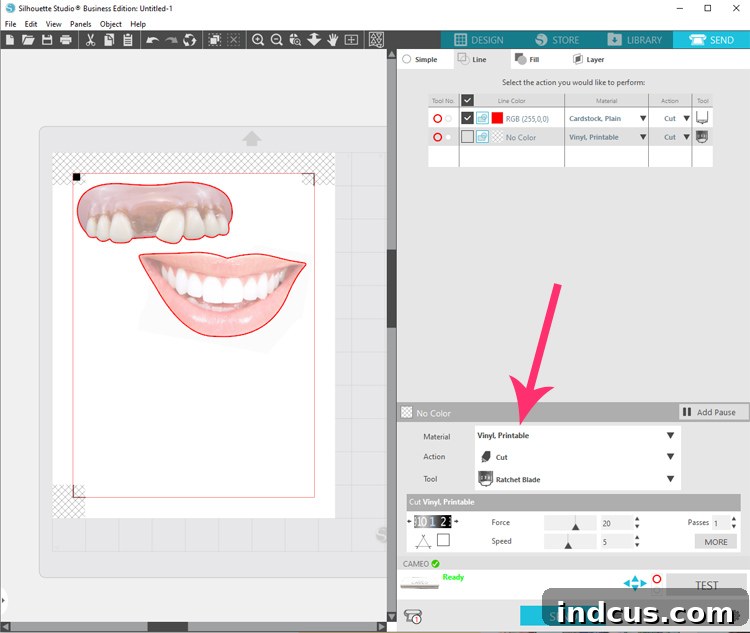Click the Add Pause button

[x=713, y=412]
